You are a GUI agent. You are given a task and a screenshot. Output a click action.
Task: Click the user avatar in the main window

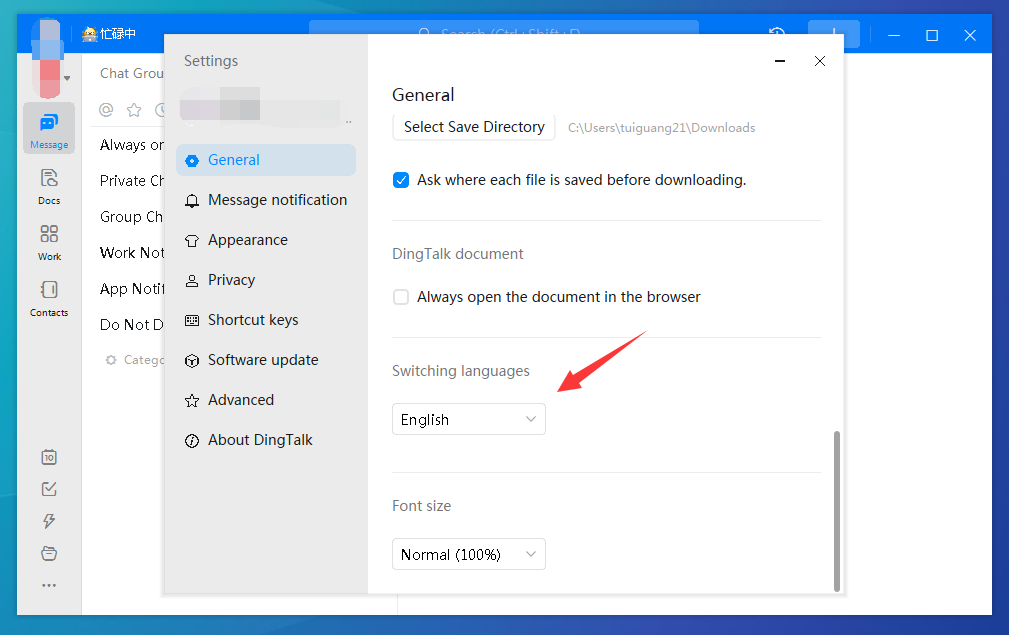point(50,58)
